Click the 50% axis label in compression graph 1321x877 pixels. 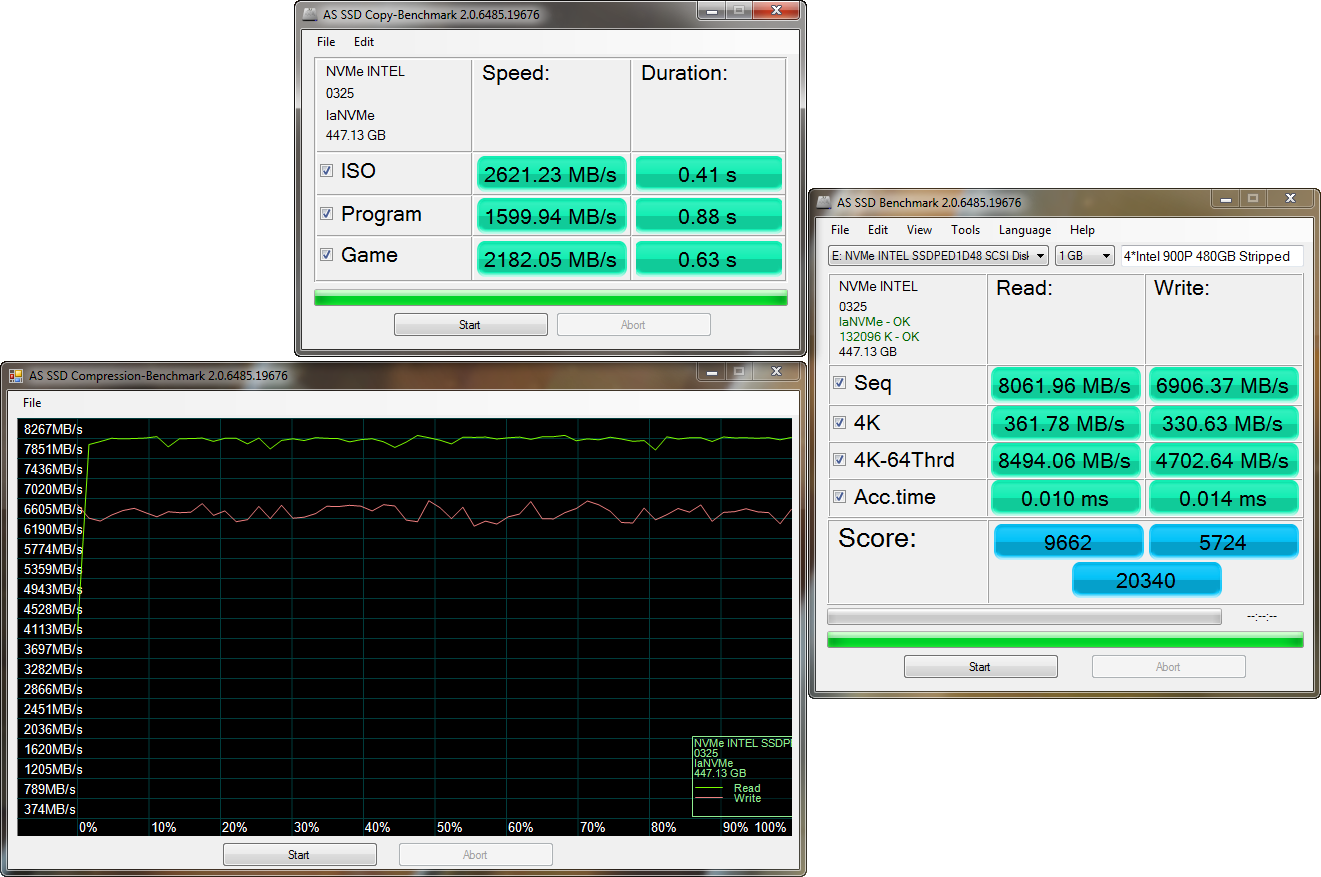coord(449,828)
